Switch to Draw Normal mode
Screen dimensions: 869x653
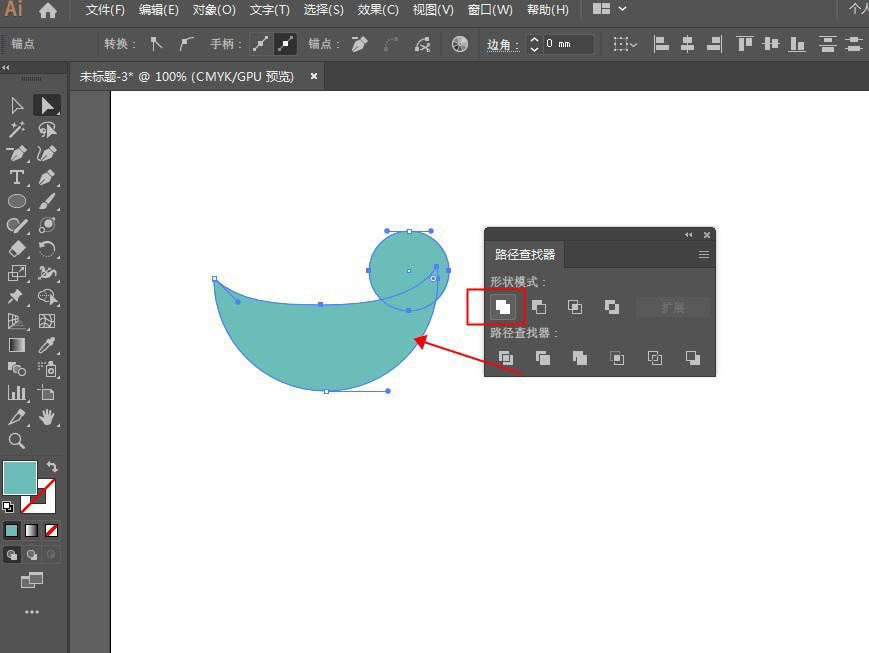[x=12, y=554]
